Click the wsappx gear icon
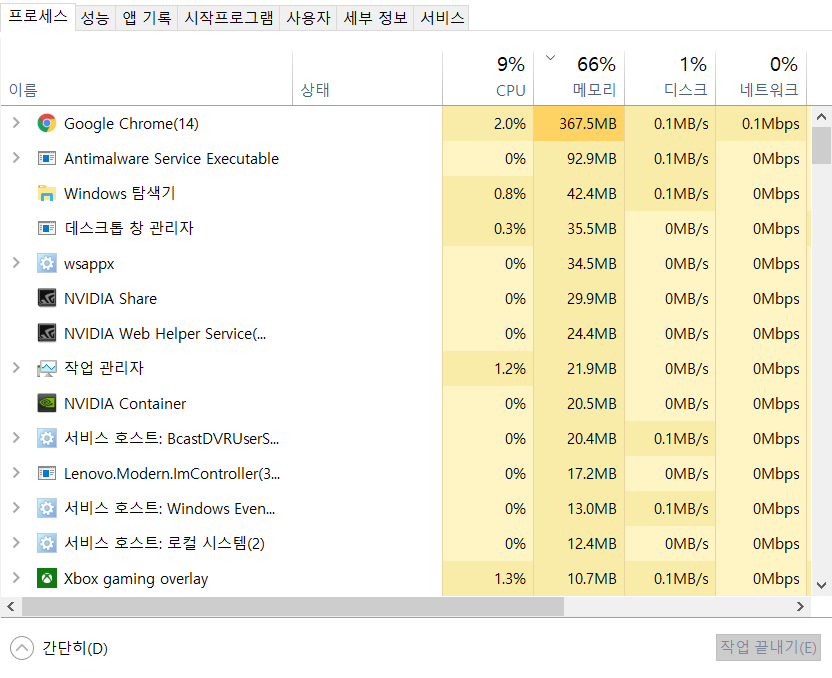 pos(47,263)
